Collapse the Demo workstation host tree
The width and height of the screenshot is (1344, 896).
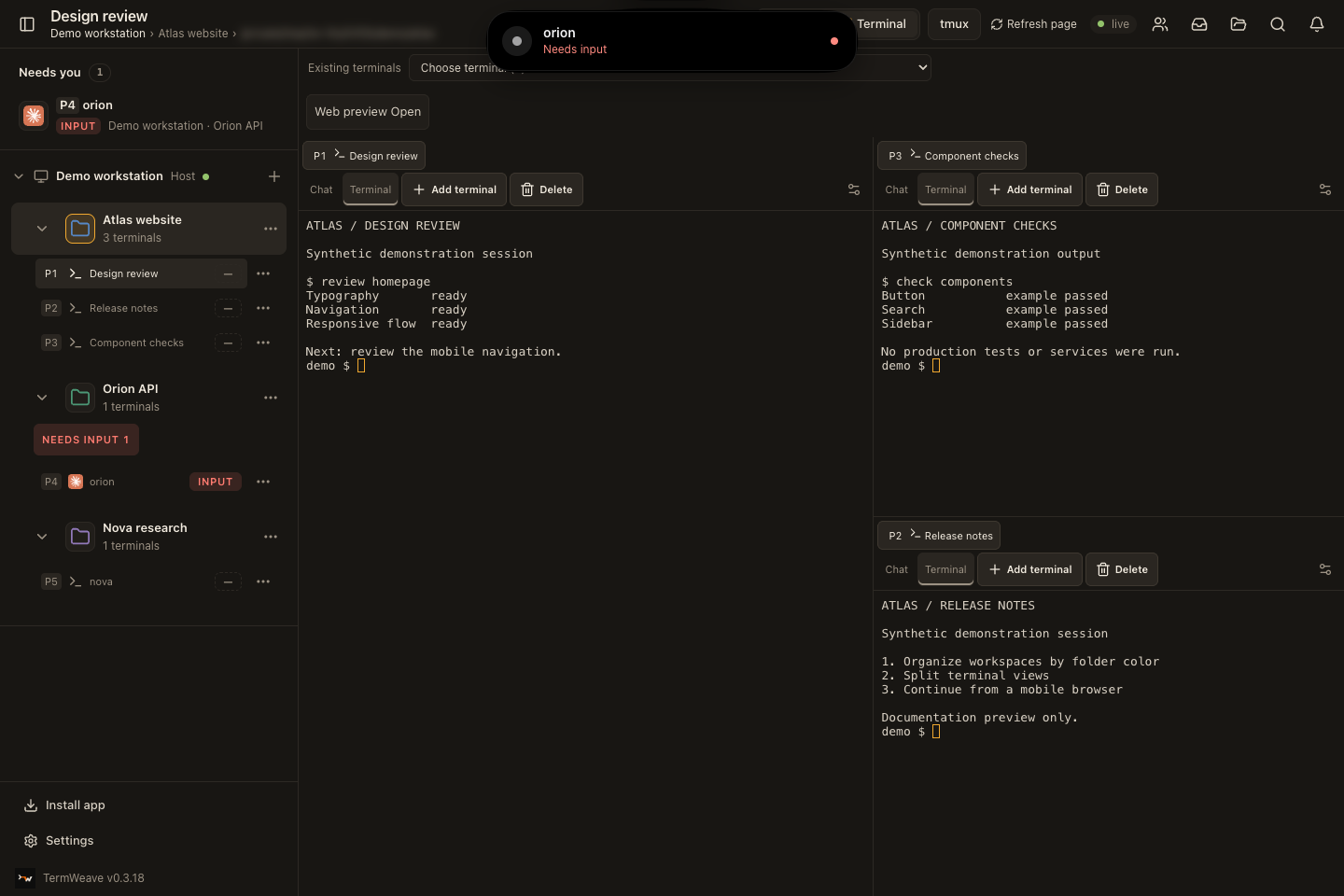coord(19,176)
